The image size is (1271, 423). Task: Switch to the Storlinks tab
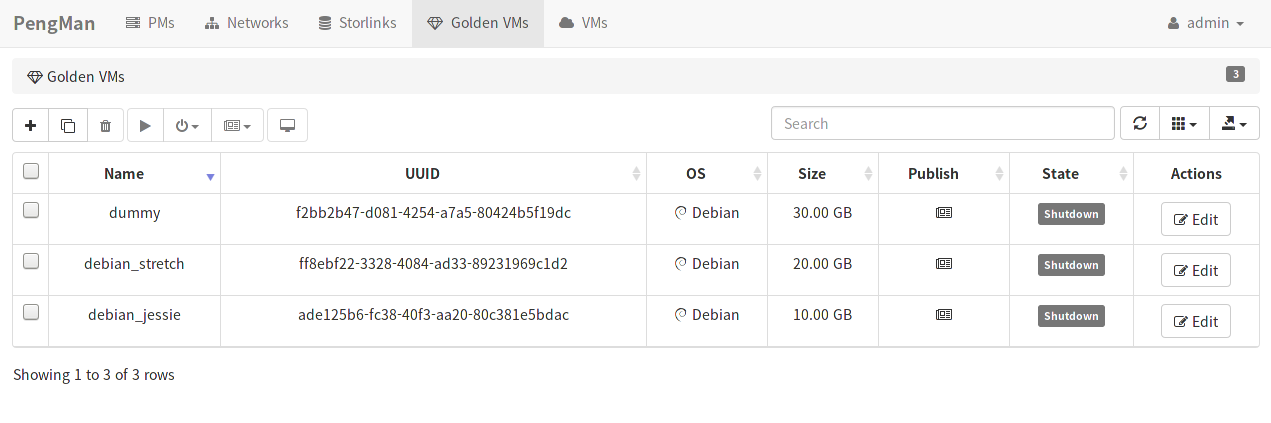[357, 23]
